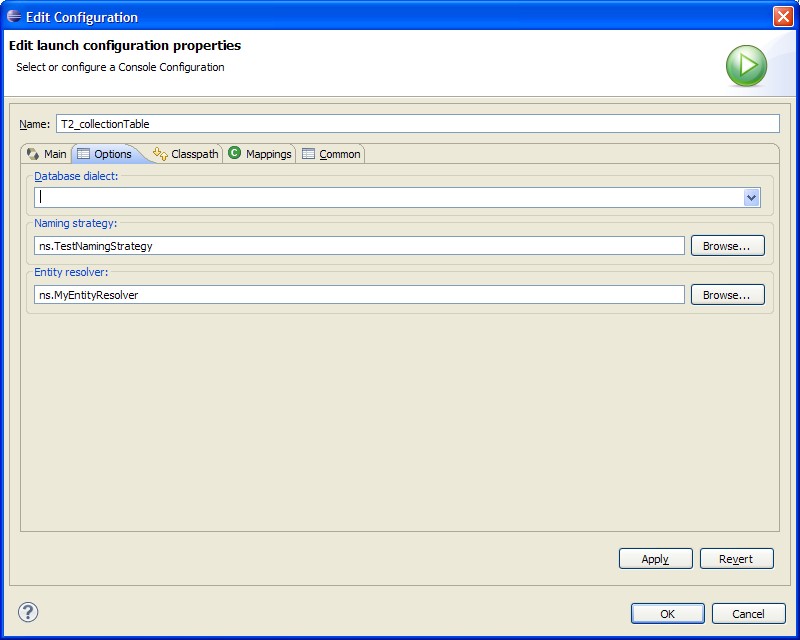Click the green Mappings tab icon

point(234,153)
